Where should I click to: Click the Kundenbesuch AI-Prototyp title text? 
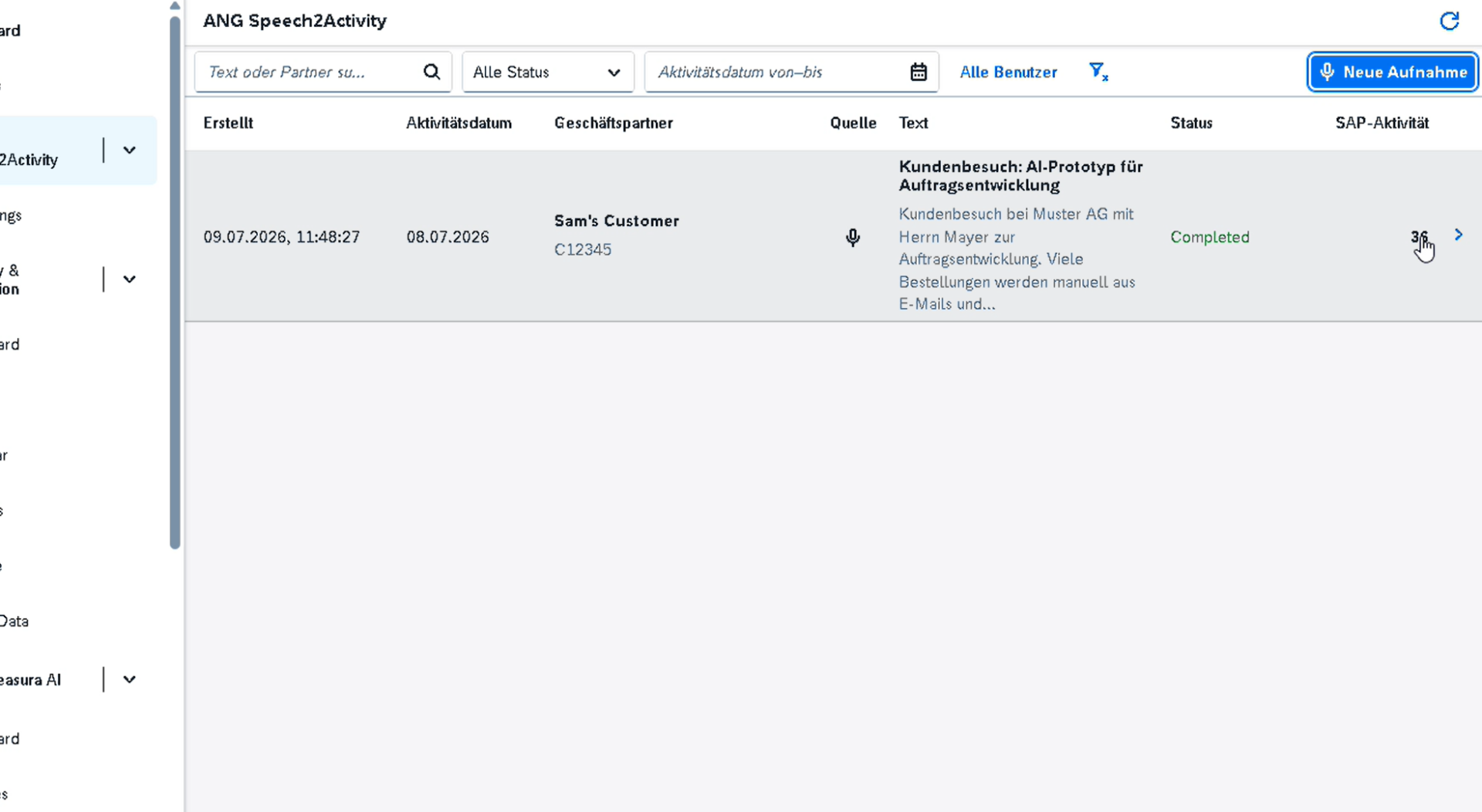click(x=1020, y=176)
